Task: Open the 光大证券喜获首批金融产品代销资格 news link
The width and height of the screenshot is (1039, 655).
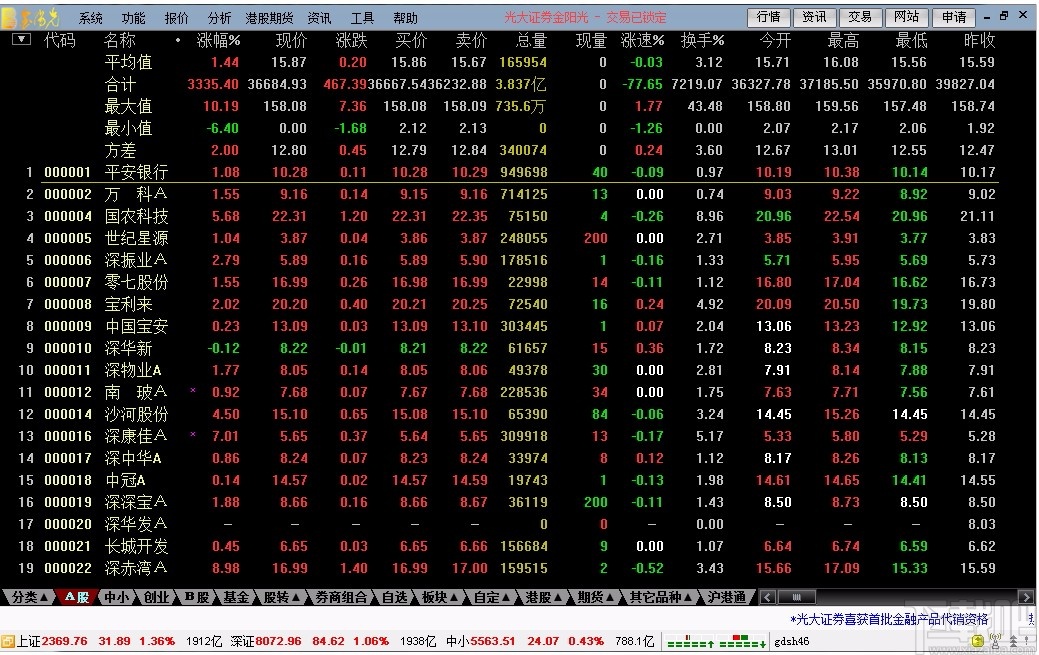Action: (889, 619)
